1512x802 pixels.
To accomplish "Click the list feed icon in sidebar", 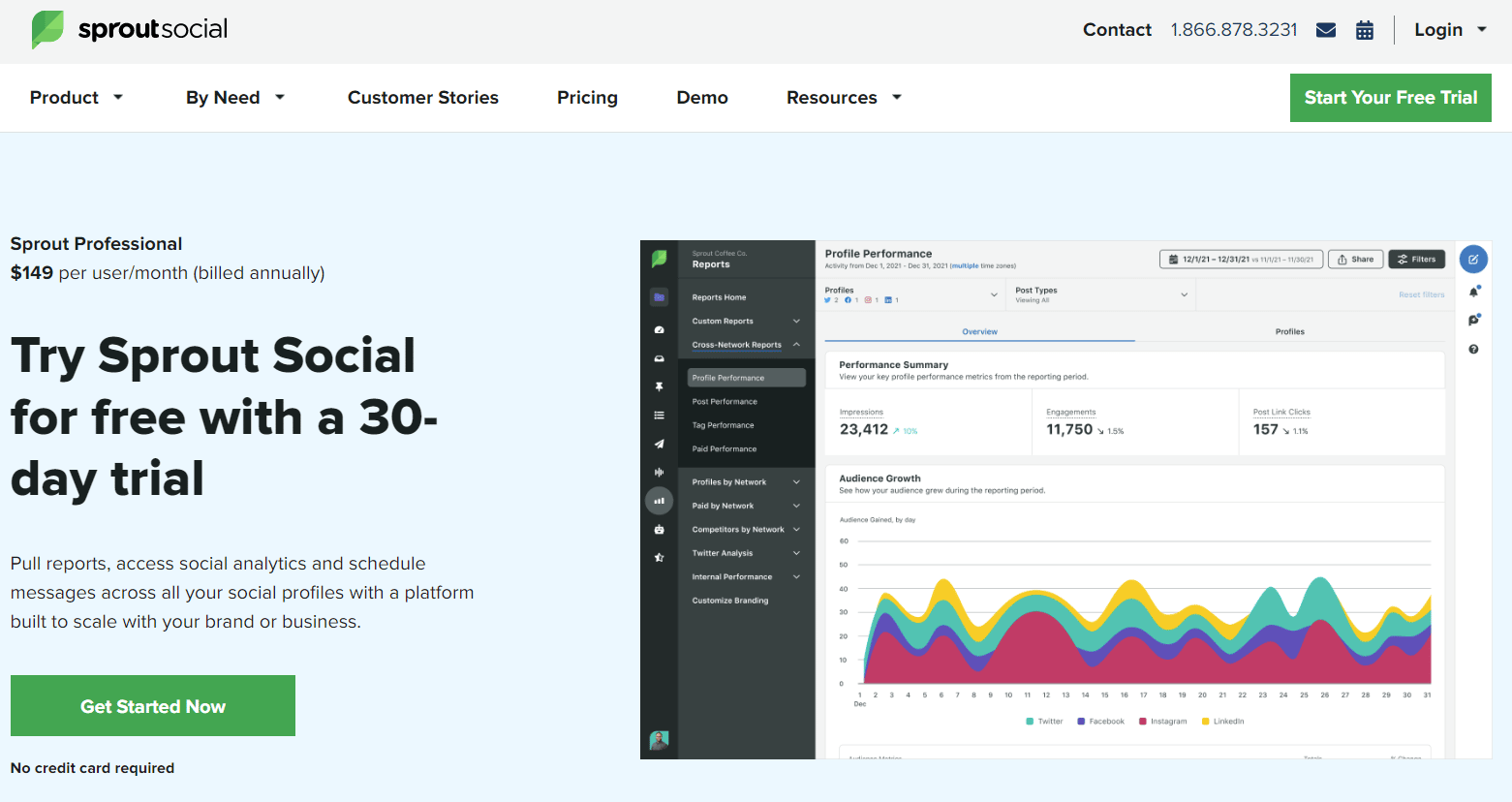I will [660, 416].
